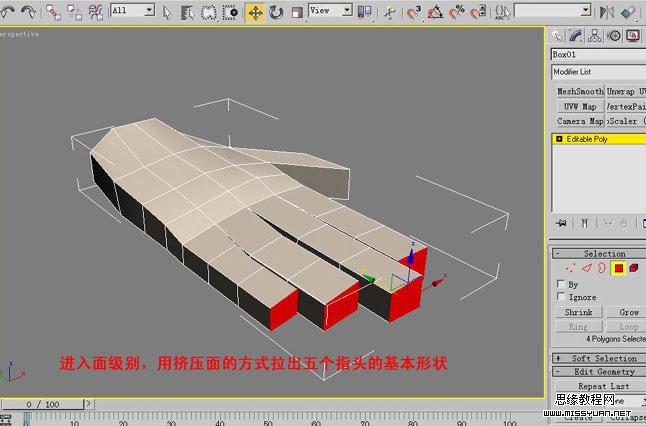The height and width of the screenshot is (426, 646).
Task: Click the Undo arrow icon
Action: pos(7,12)
